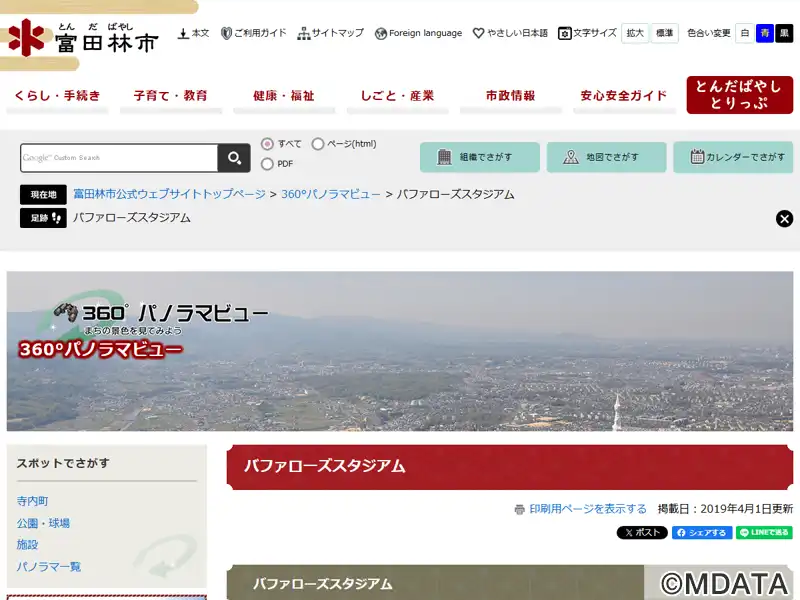Expand the しごと・産業 navigation menu

click(397, 96)
